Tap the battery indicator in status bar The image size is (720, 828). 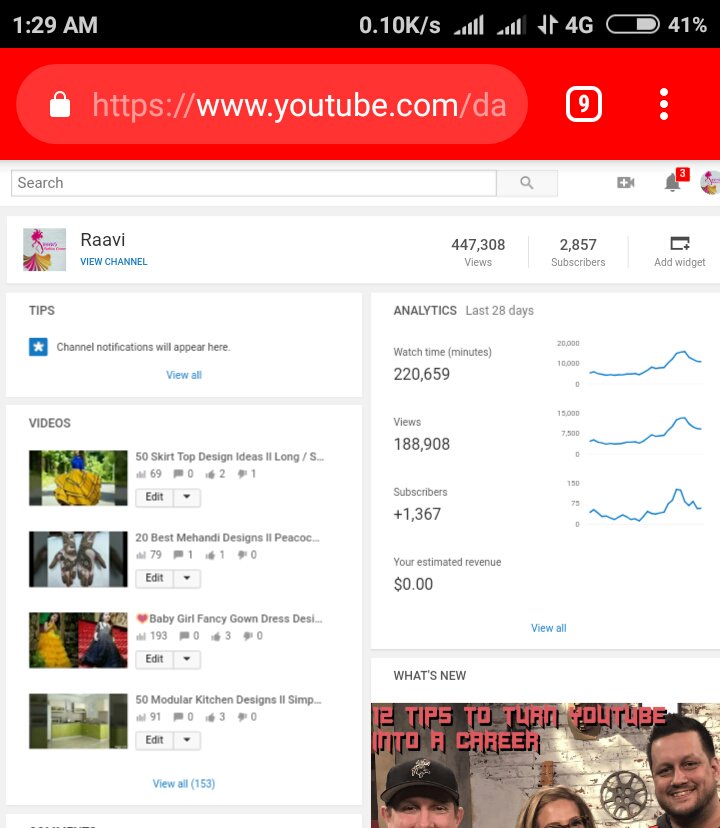[632, 25]
